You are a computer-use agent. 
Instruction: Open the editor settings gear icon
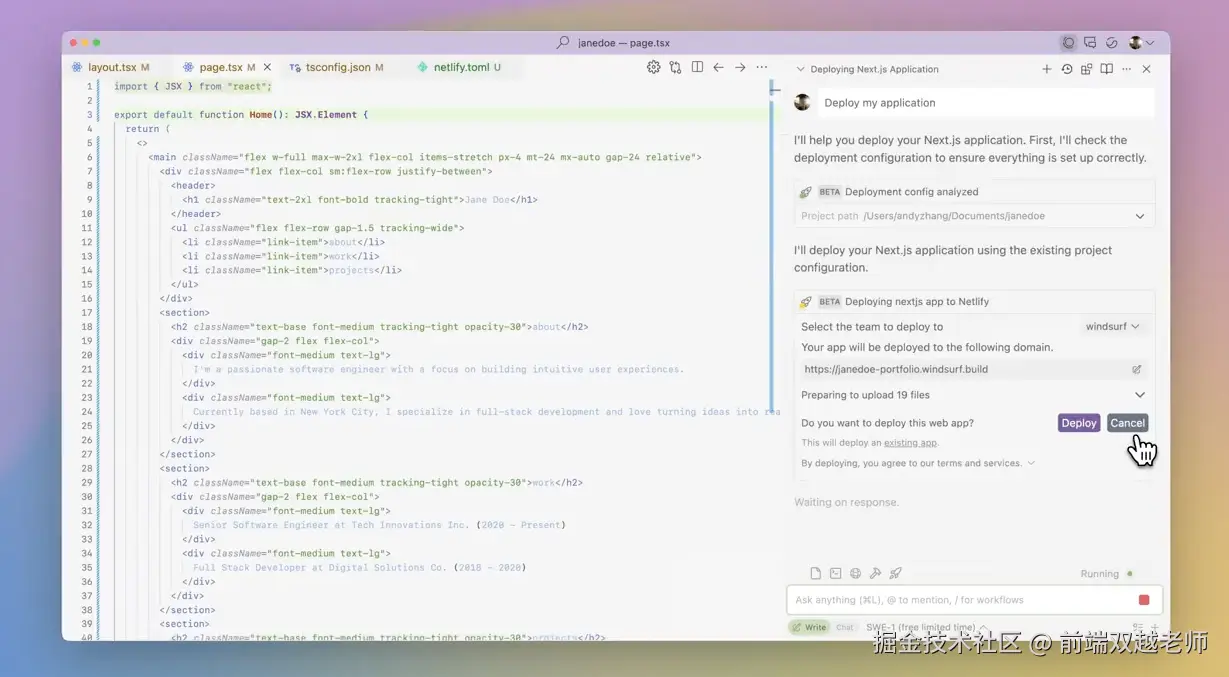tap(653, 67)
